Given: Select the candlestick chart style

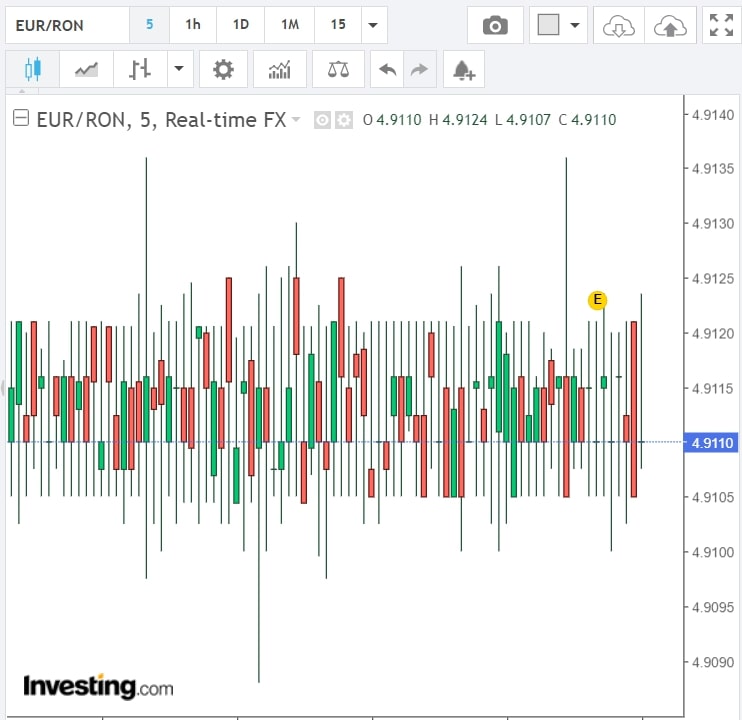Looking at the screenshot, I should click(32, 69).
